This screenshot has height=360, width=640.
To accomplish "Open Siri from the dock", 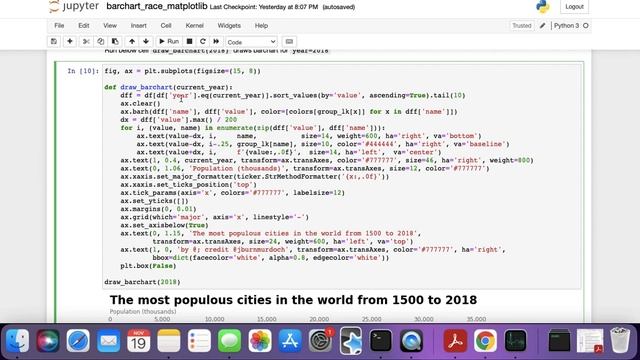I will [x=48, y=340].
